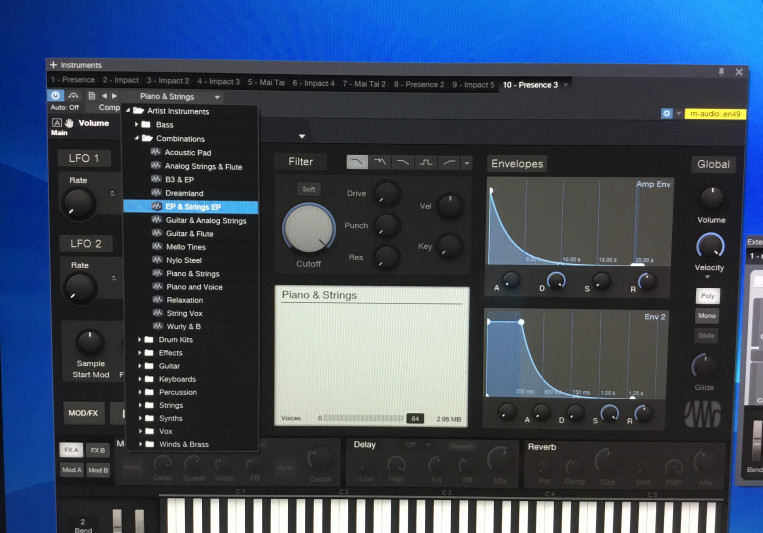The height and width of the screenshot is (533, 763).
Task: Go to previous preset arrow
Action: (104, 96)
